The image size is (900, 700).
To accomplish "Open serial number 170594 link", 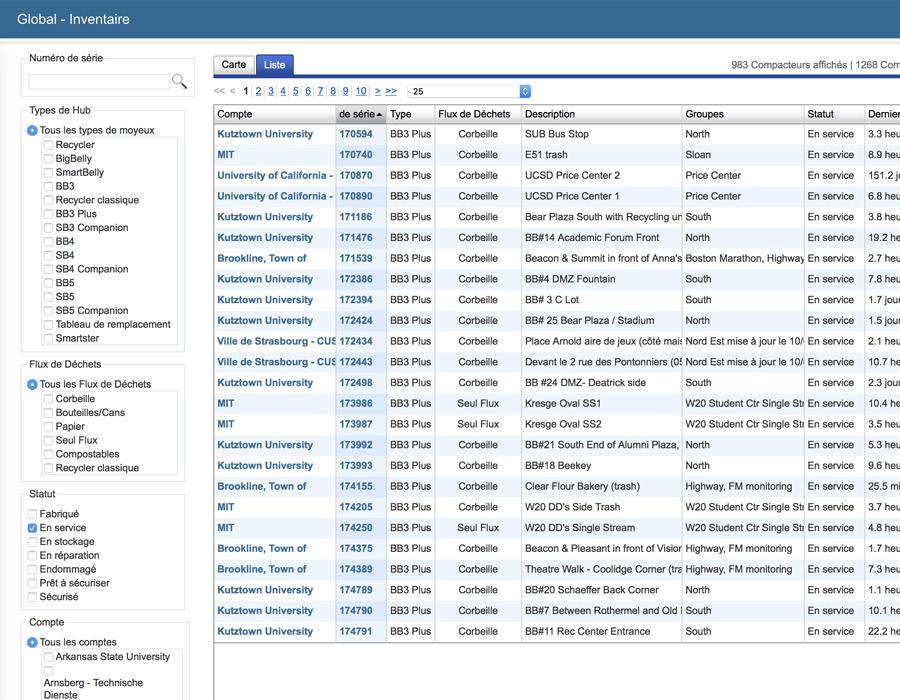I will 355,134.
